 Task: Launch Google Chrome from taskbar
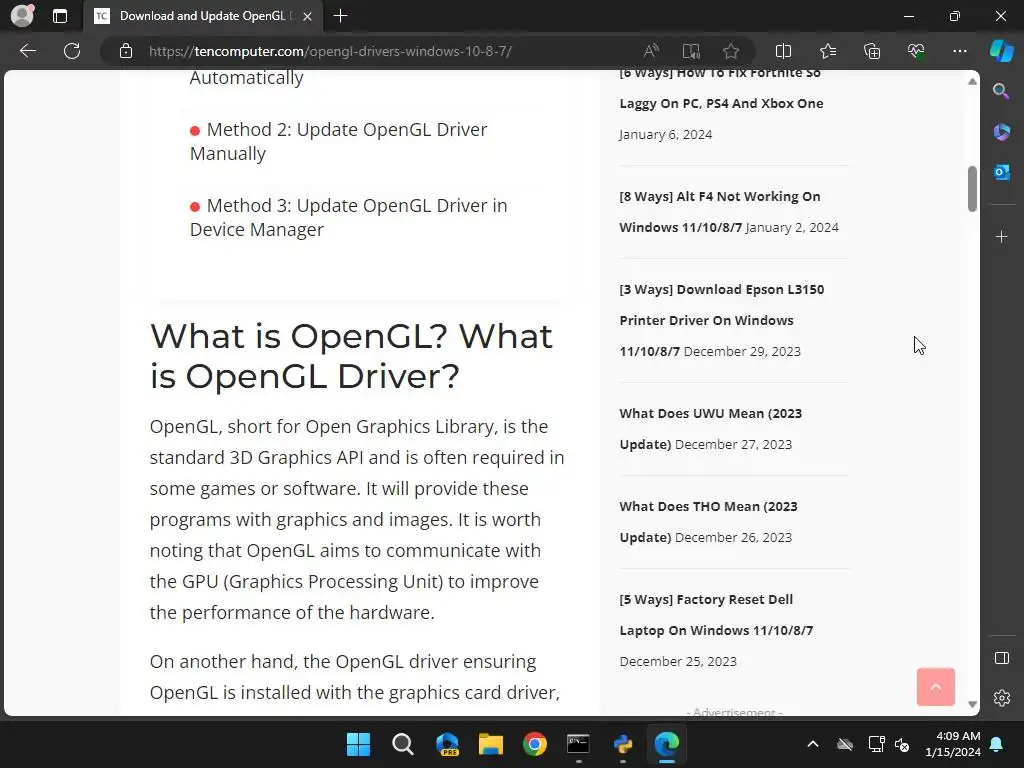coord(535,744)
